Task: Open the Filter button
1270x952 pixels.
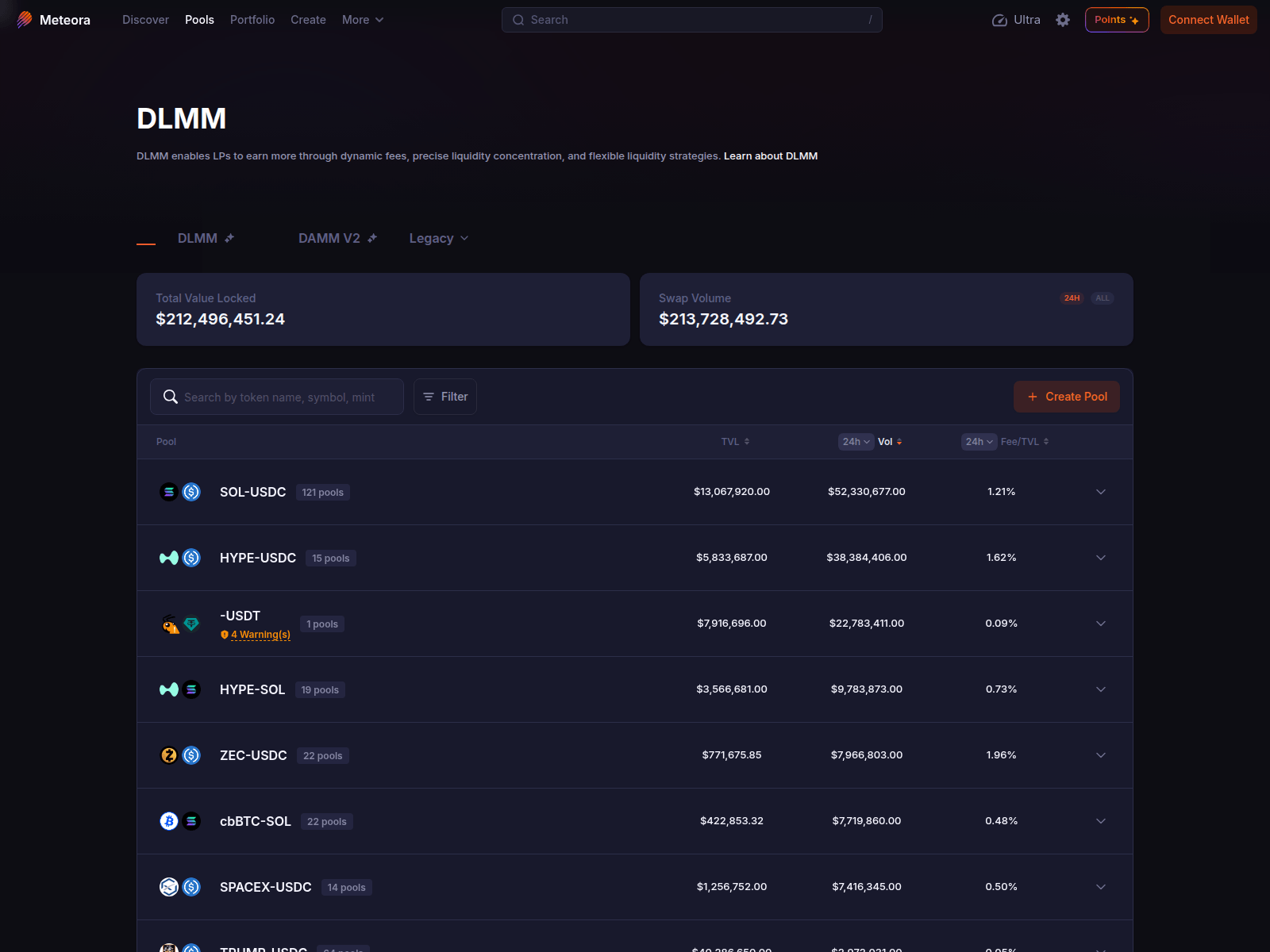Action: click(445, 397)
